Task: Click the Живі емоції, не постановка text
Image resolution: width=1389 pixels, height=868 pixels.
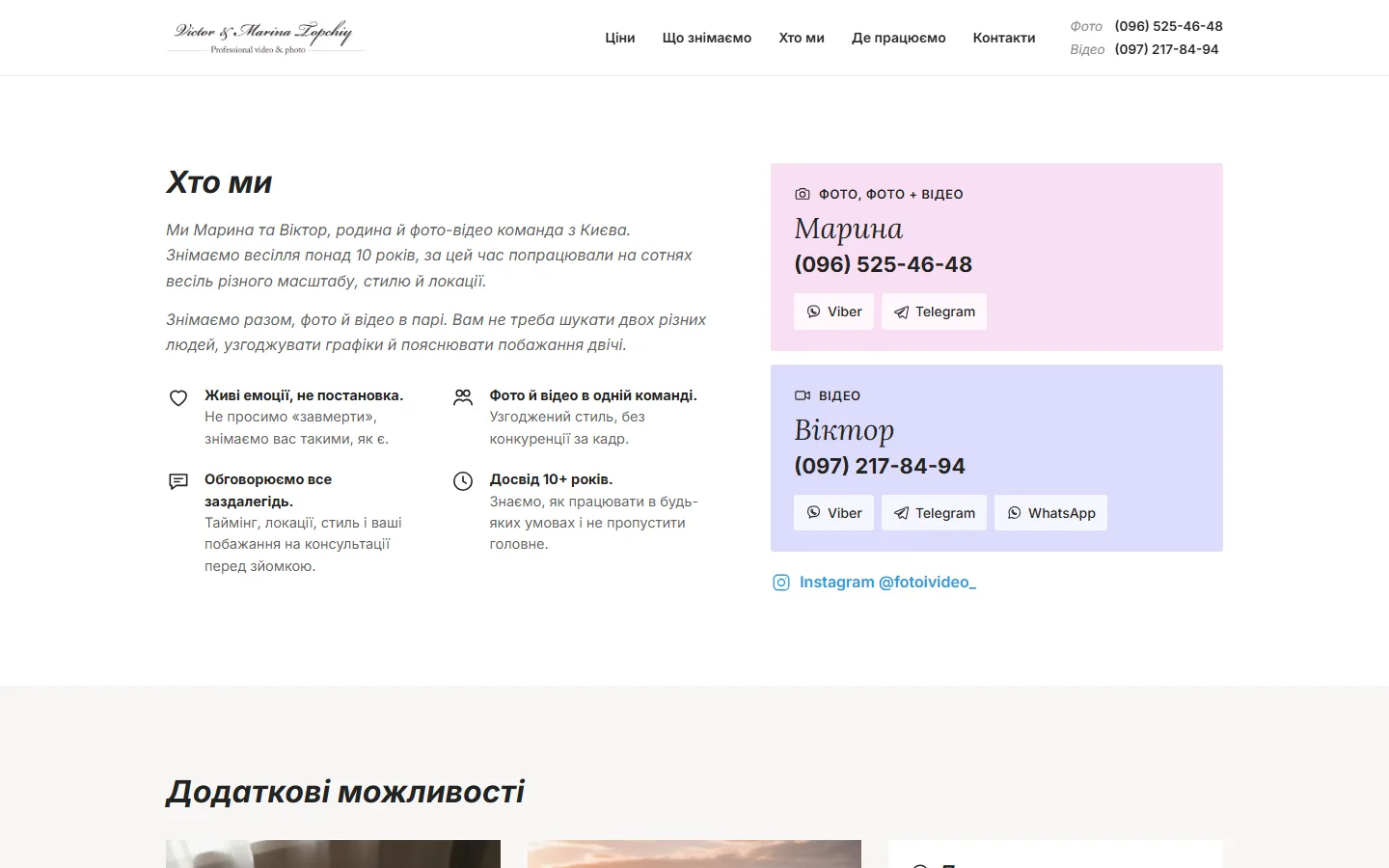Action: coord(304,395)
